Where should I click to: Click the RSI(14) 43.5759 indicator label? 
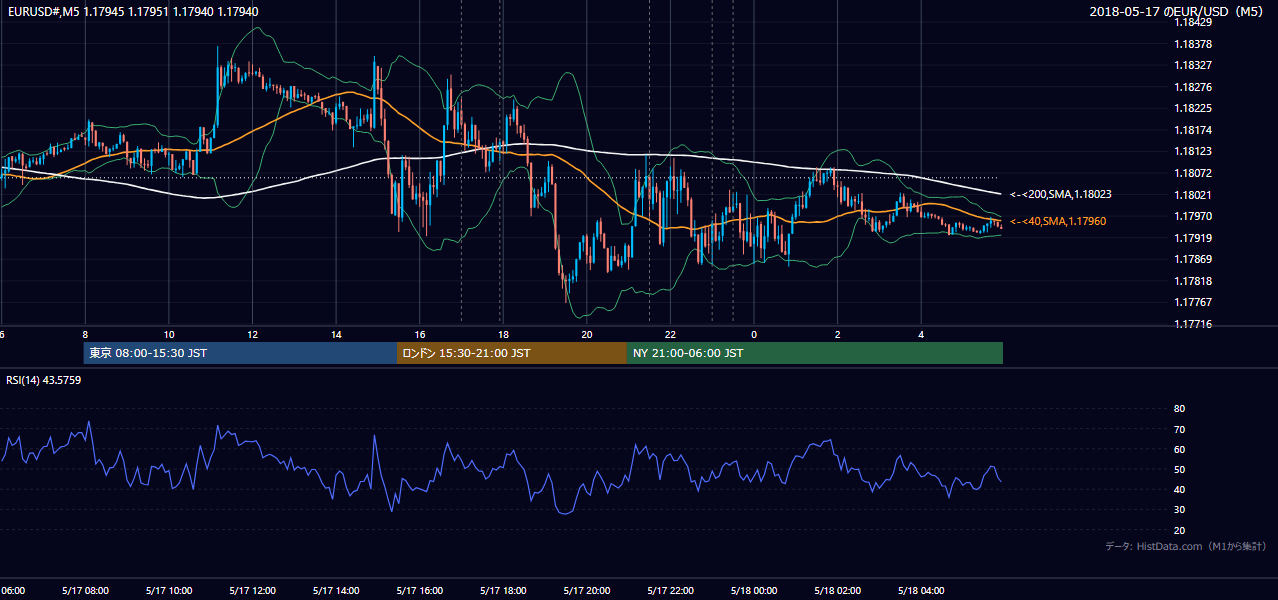(44, 380)
